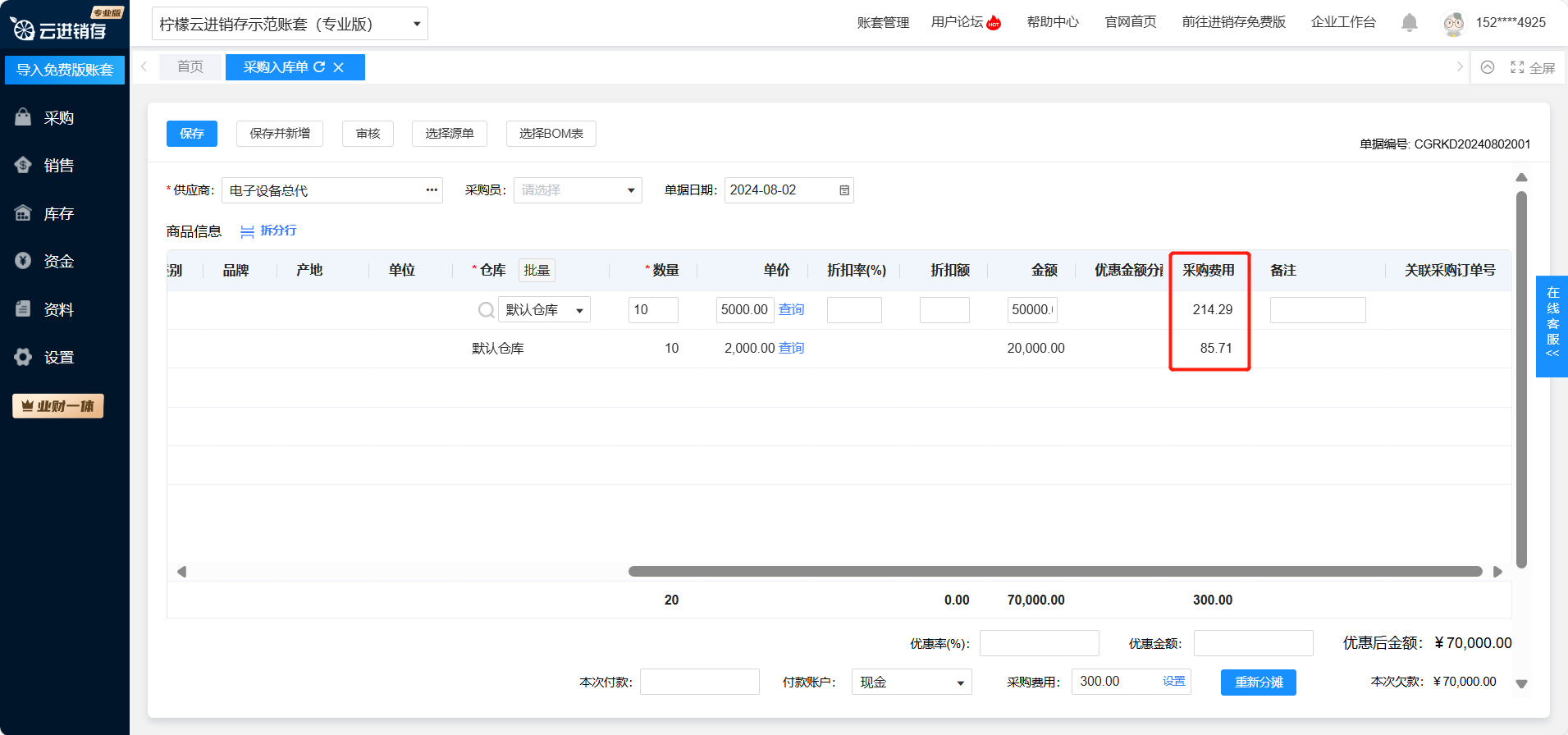Open the 资金 sidebar module
Image resolution: width=1568 pixels, height=735 pixels.
tap(46, 261)
